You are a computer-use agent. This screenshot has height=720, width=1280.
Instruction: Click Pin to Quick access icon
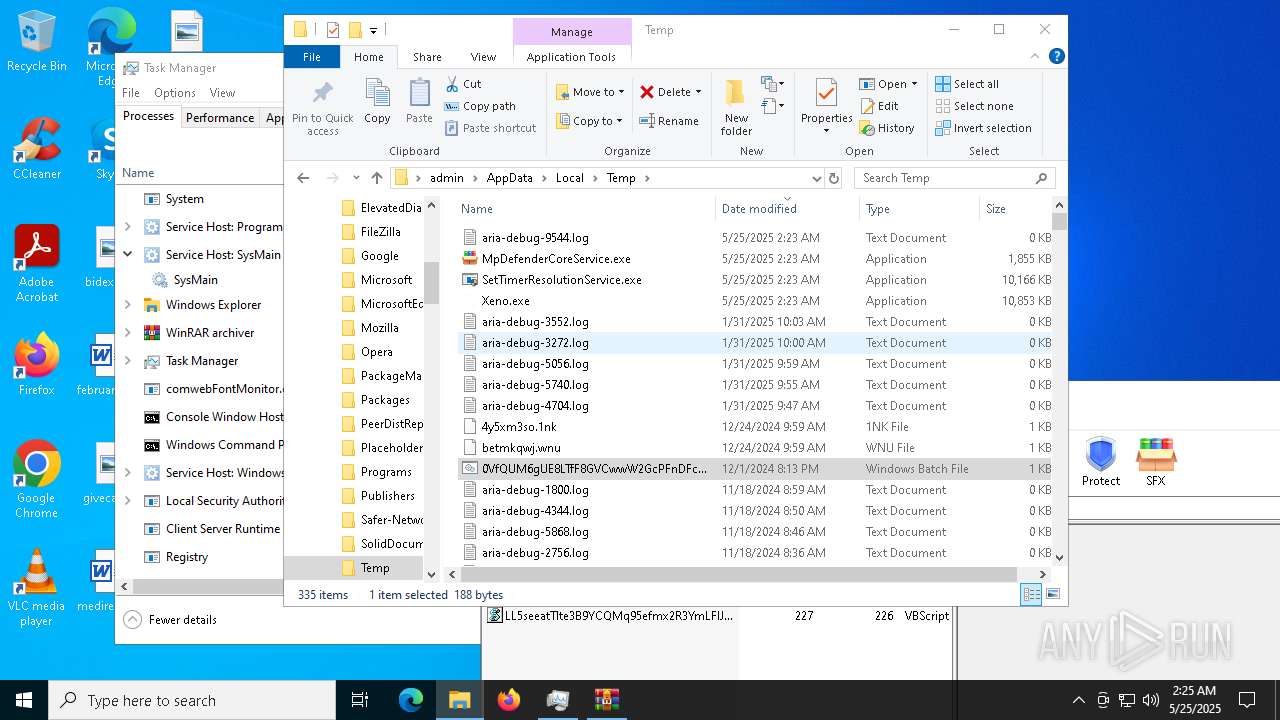[322, 109]
